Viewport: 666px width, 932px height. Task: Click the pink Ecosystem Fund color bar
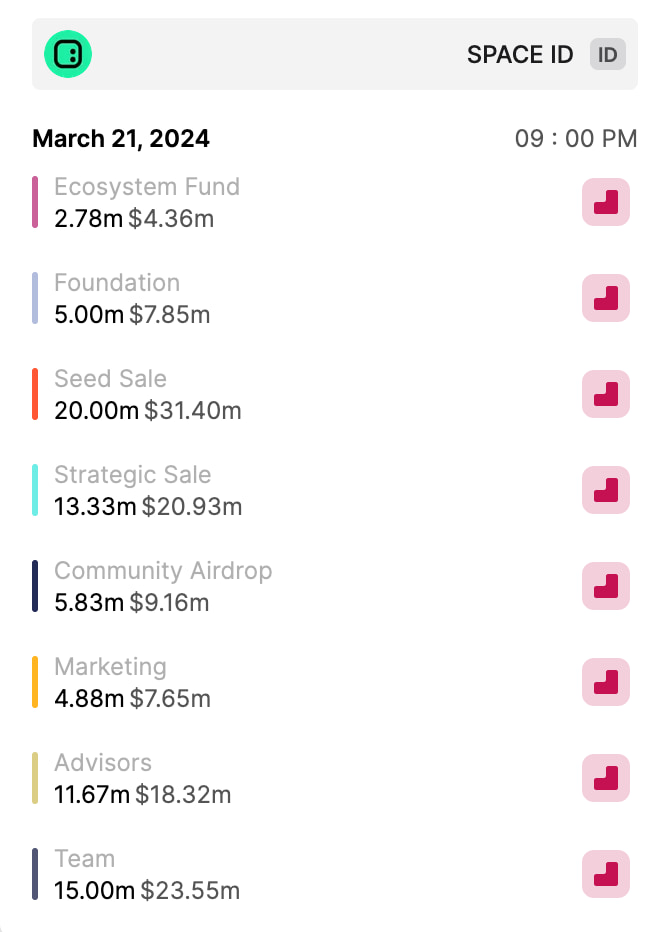click(x=35, y=202)
